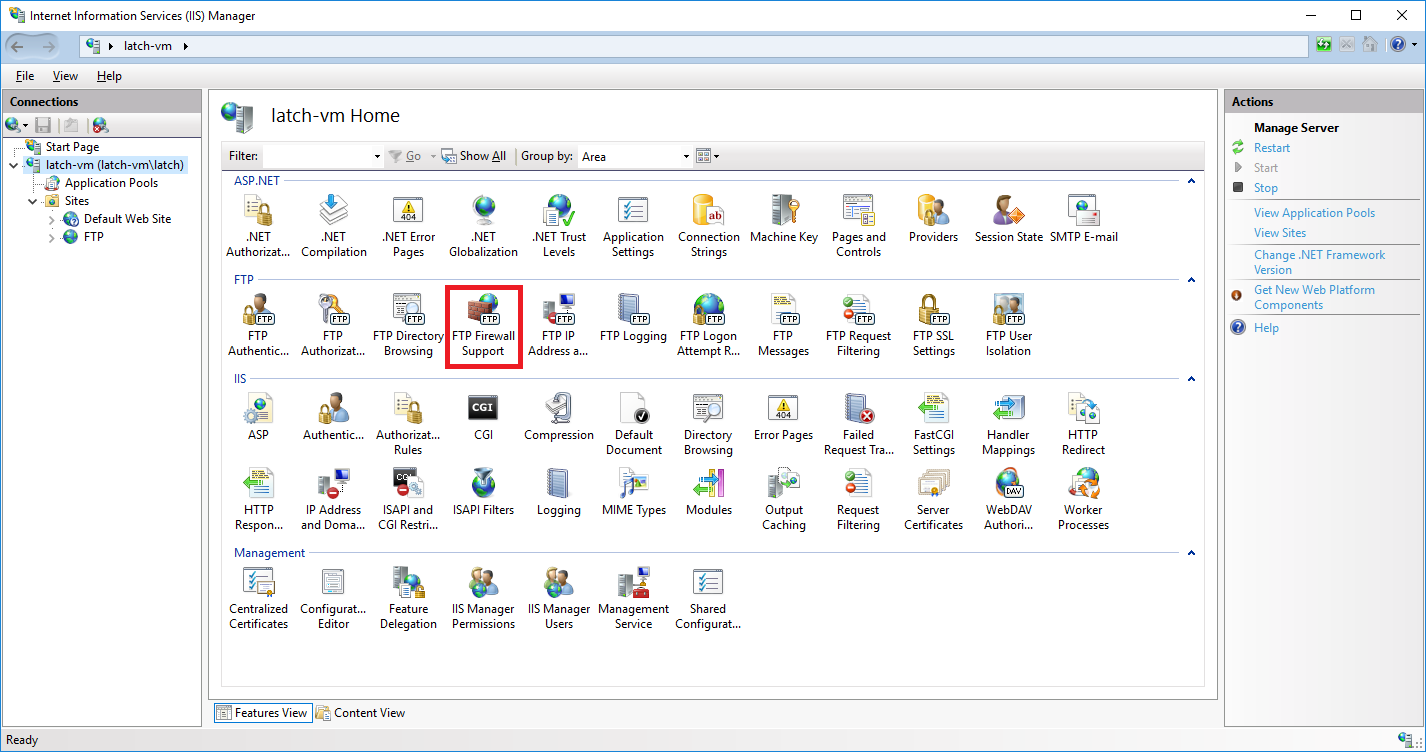
Task: Open FTP User Isolation feature
Action: coord(1008,325)
